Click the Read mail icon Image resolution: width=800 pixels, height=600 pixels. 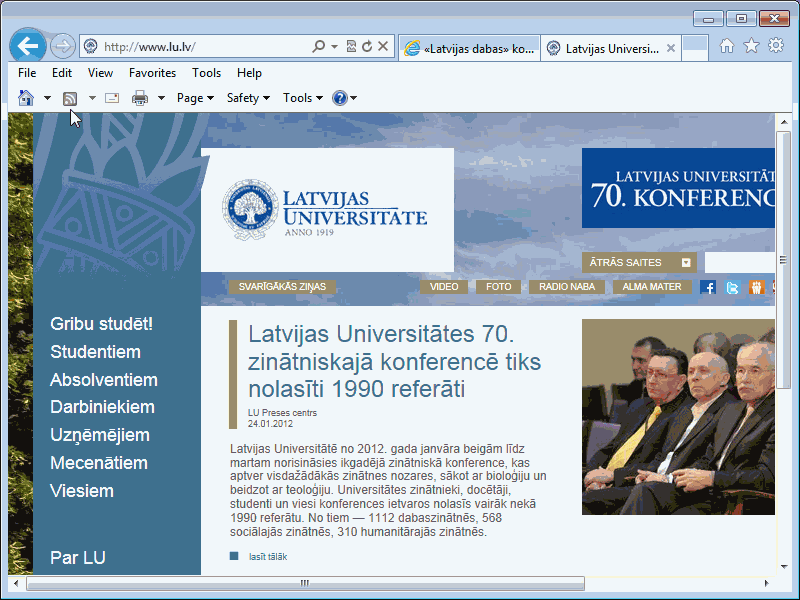pos(112,97)
